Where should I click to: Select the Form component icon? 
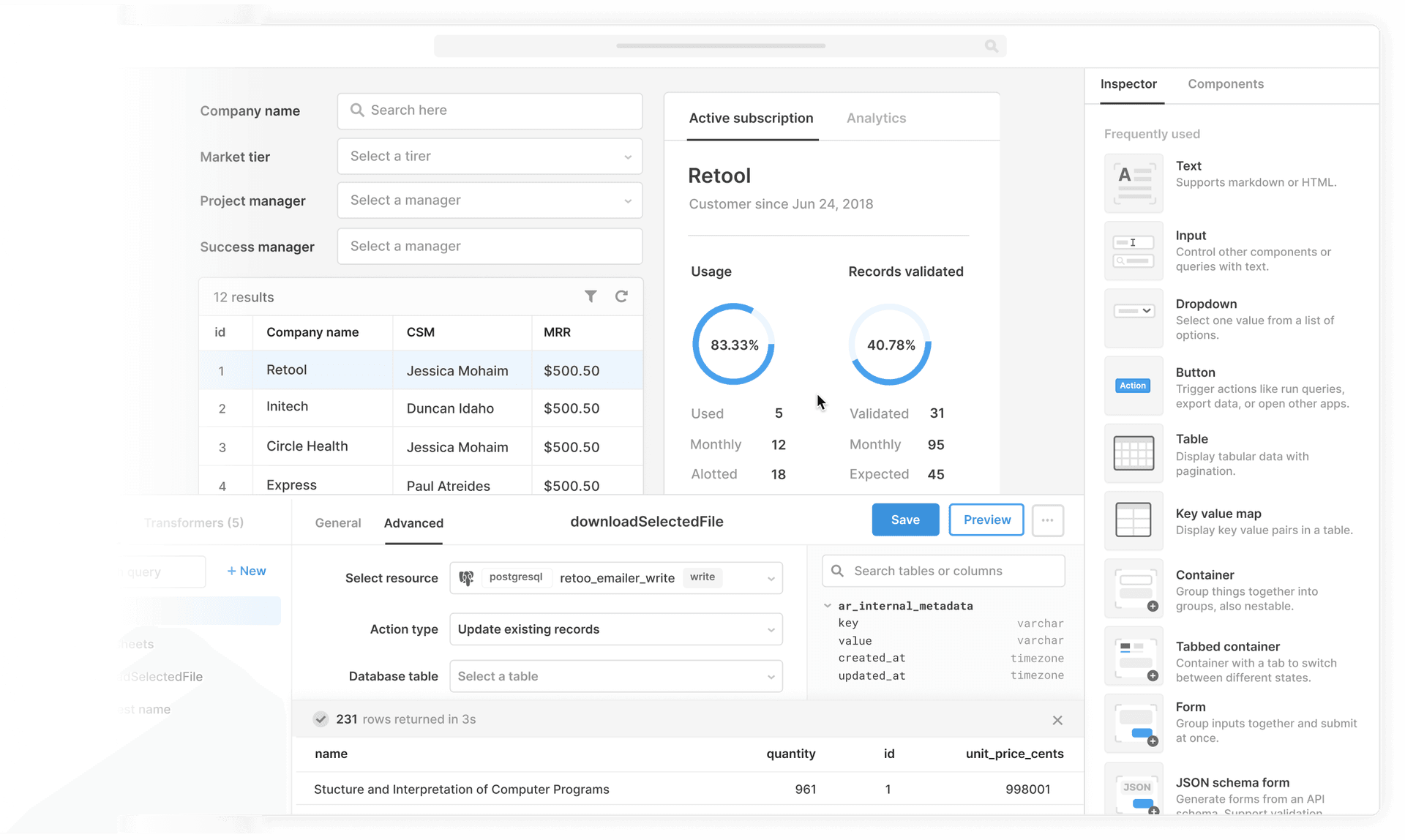[x=1134, y=723]
